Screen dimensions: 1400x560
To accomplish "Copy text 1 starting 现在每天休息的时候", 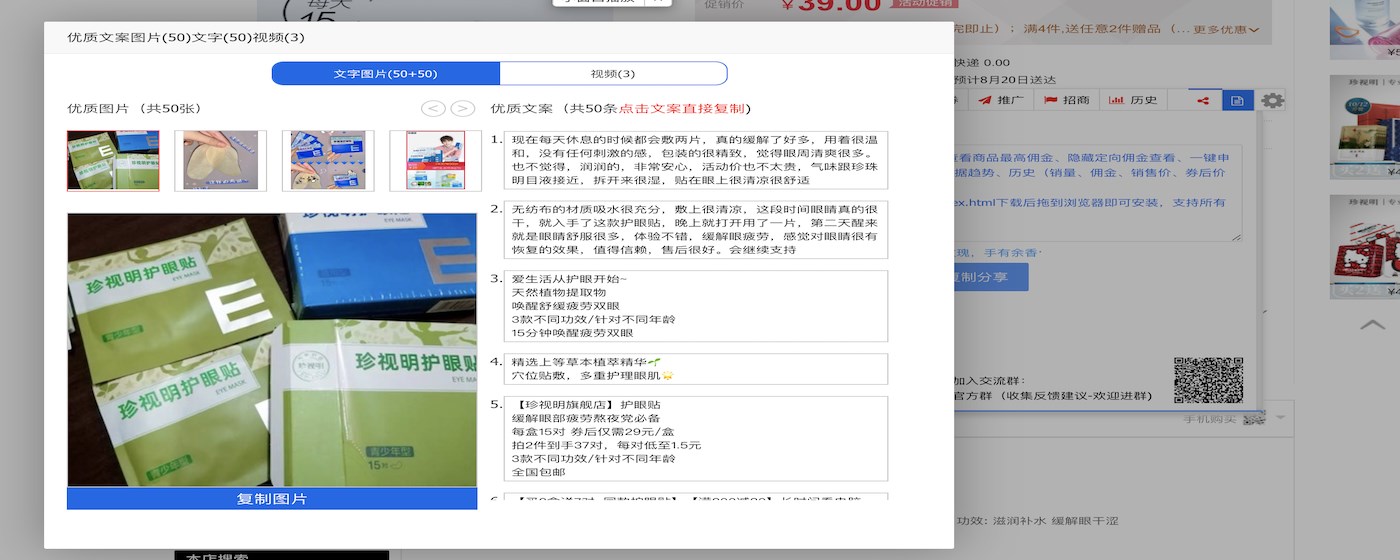I will 696,160.
